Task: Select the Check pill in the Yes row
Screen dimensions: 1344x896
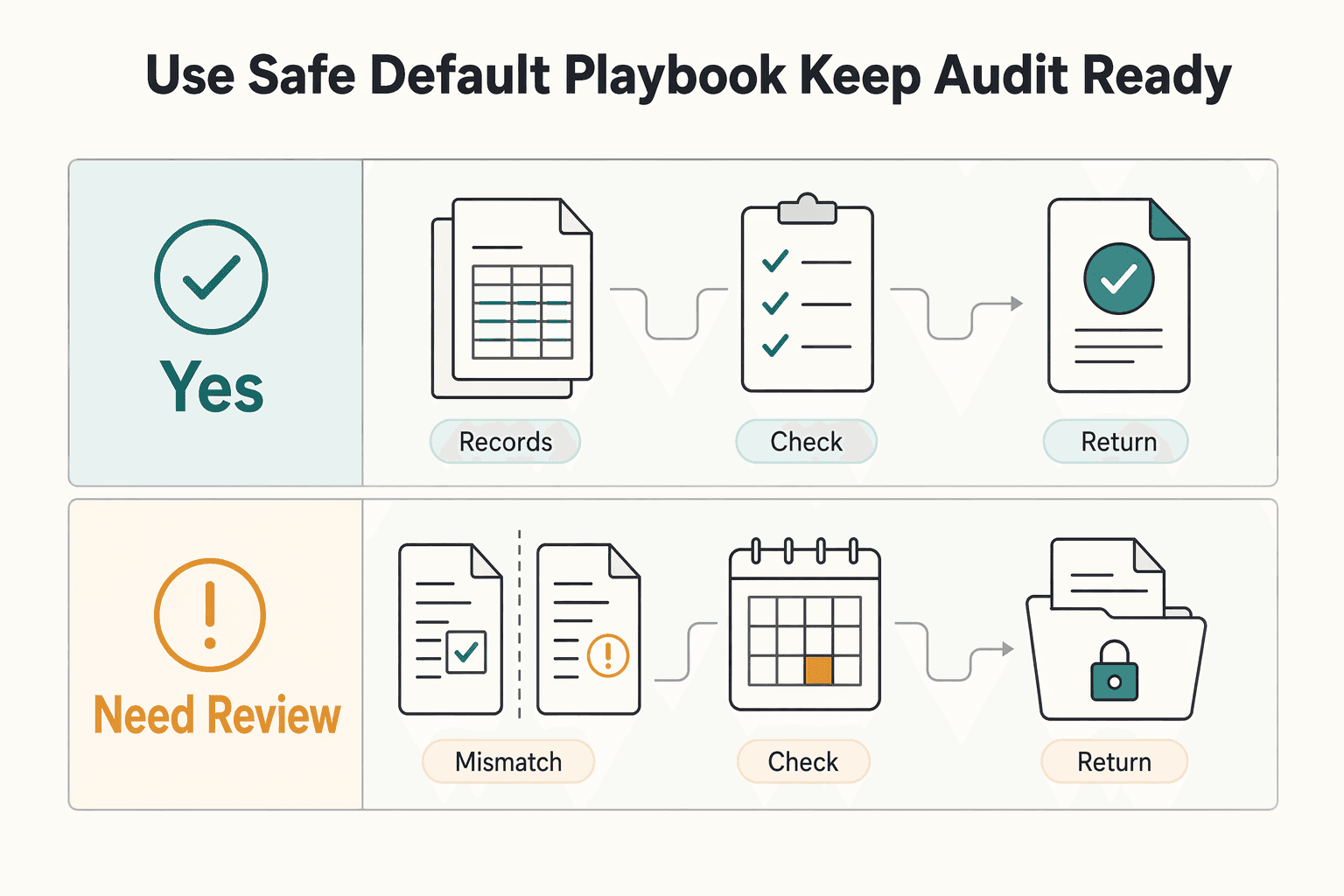Action: coord(806,442)
